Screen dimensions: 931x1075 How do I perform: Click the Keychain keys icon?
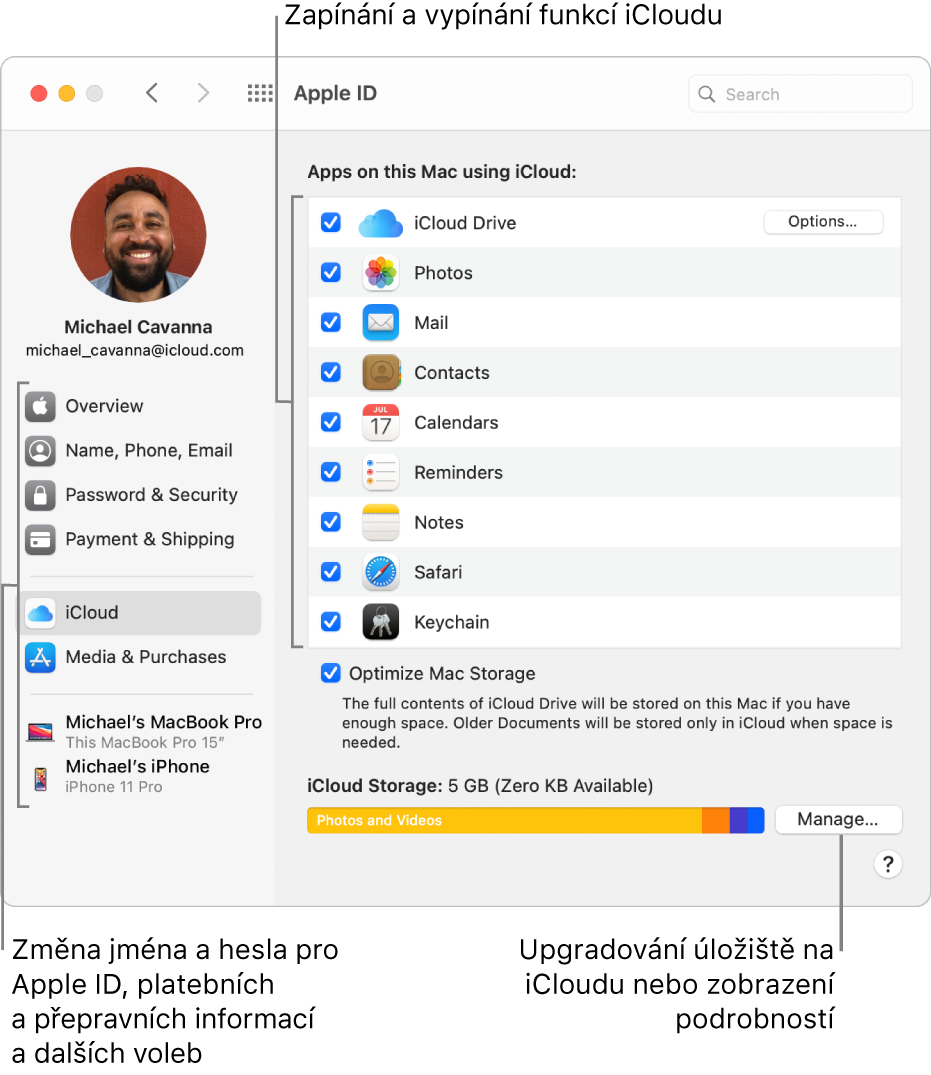tap(380, 622)
